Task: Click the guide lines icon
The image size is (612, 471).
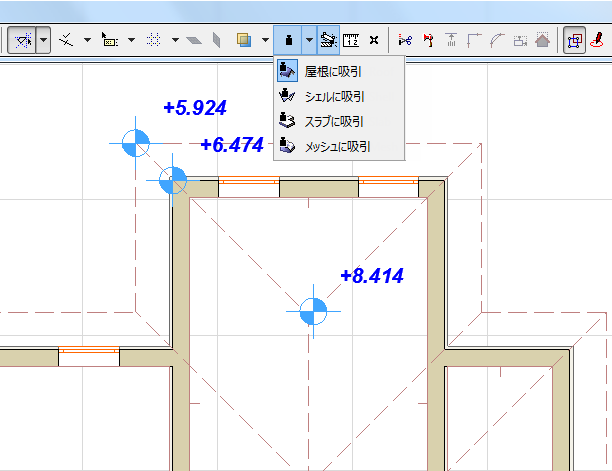Action: [66, 40]
